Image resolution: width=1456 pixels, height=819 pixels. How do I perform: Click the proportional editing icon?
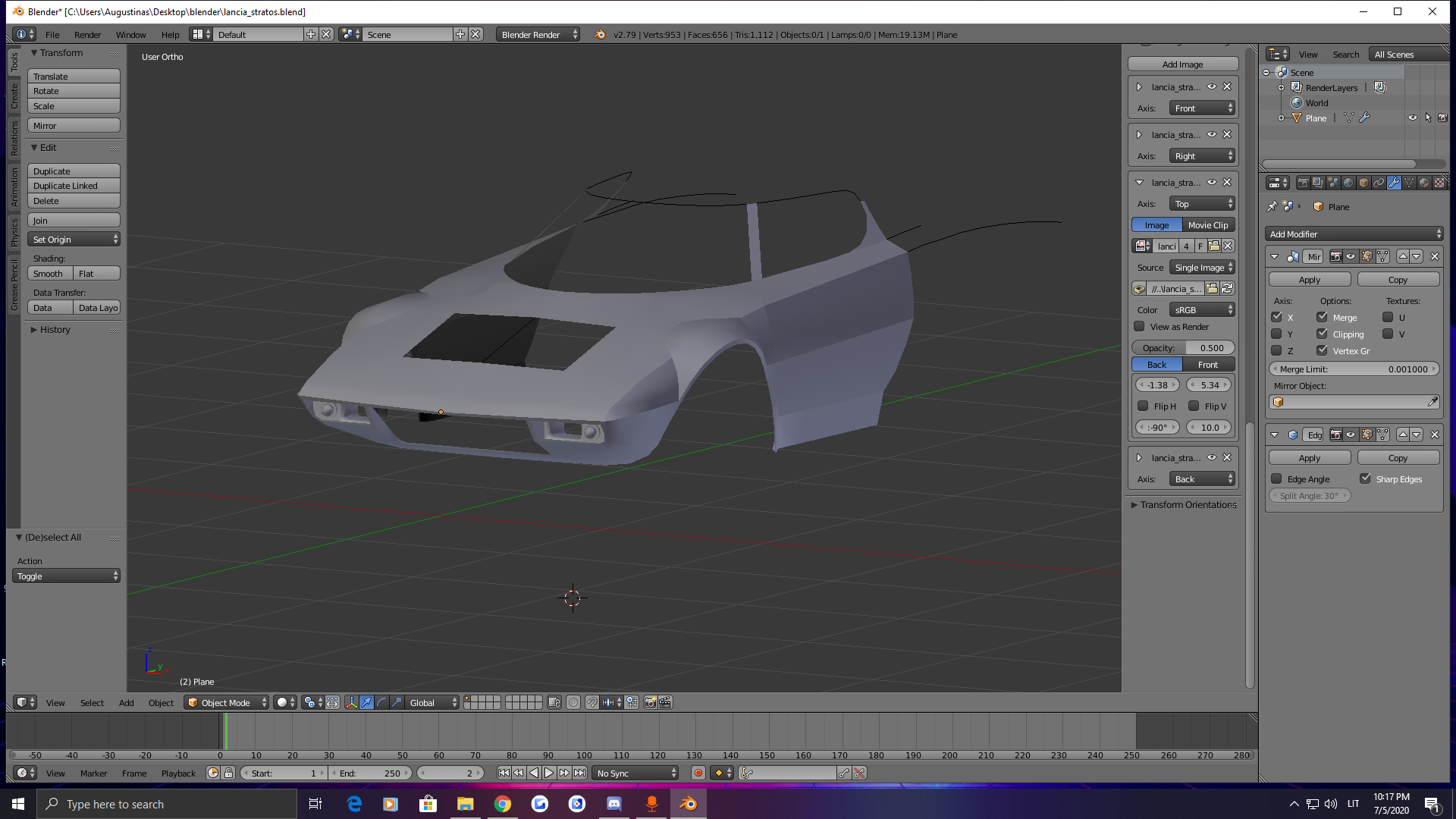(573, 703)
